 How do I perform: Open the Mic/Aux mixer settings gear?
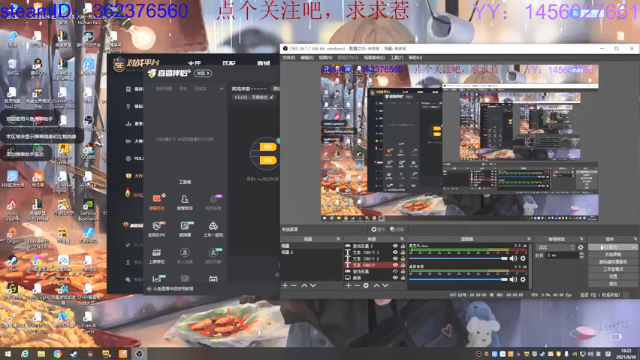click(x=523, y=258)
